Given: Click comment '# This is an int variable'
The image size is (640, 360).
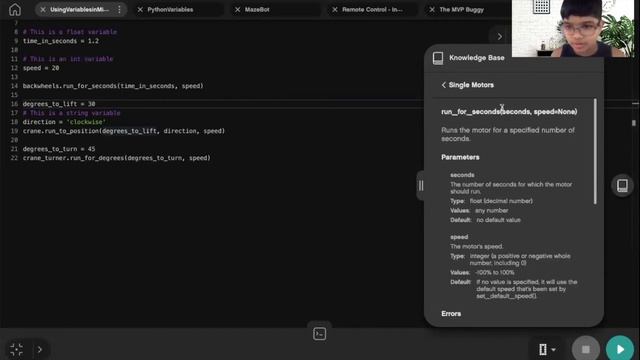Looking at the screenshot, I should pos(68,59).
